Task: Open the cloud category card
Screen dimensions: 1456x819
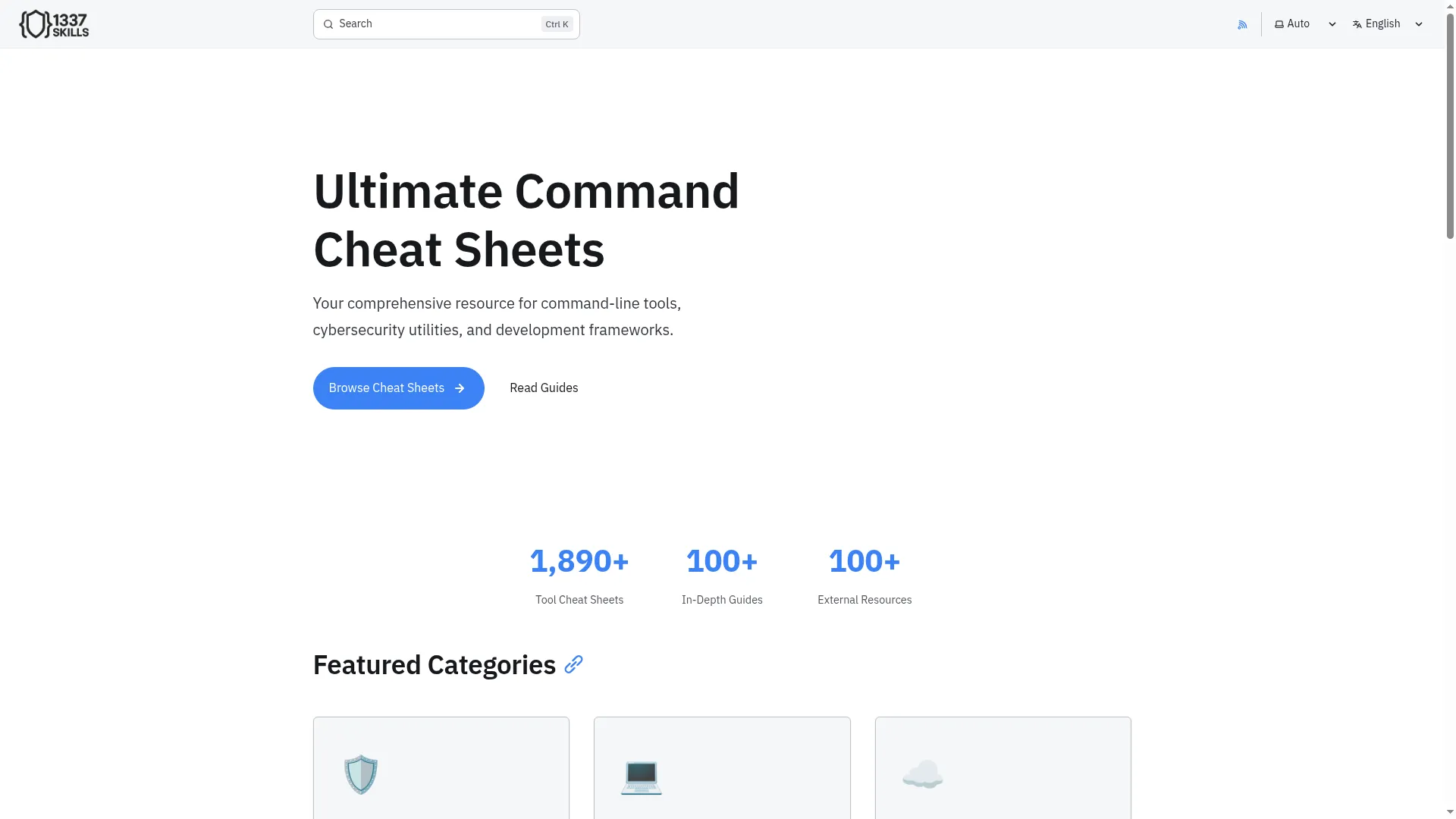Action: click(1003, 767)
